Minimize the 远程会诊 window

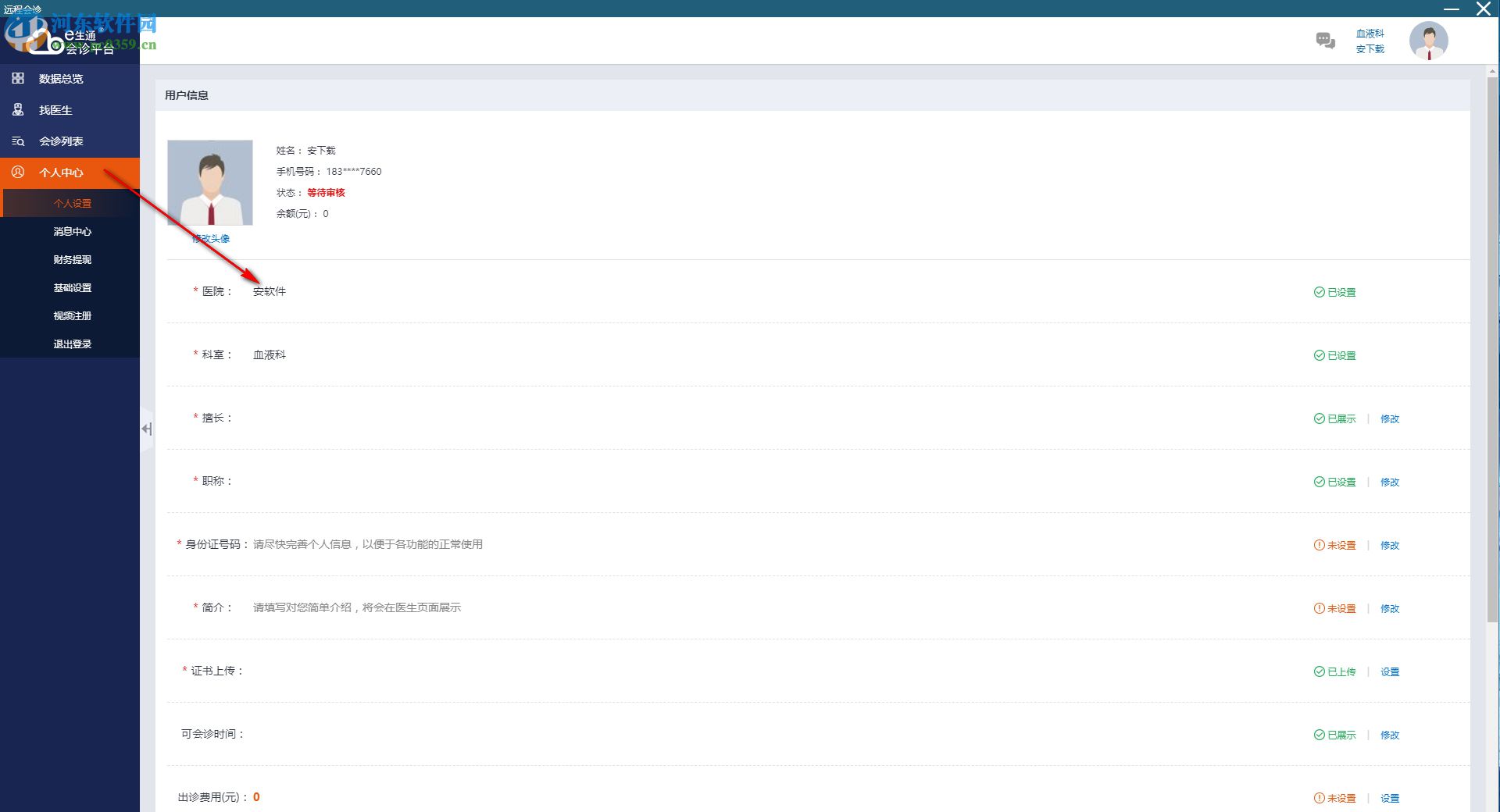tap(1452, 9)
